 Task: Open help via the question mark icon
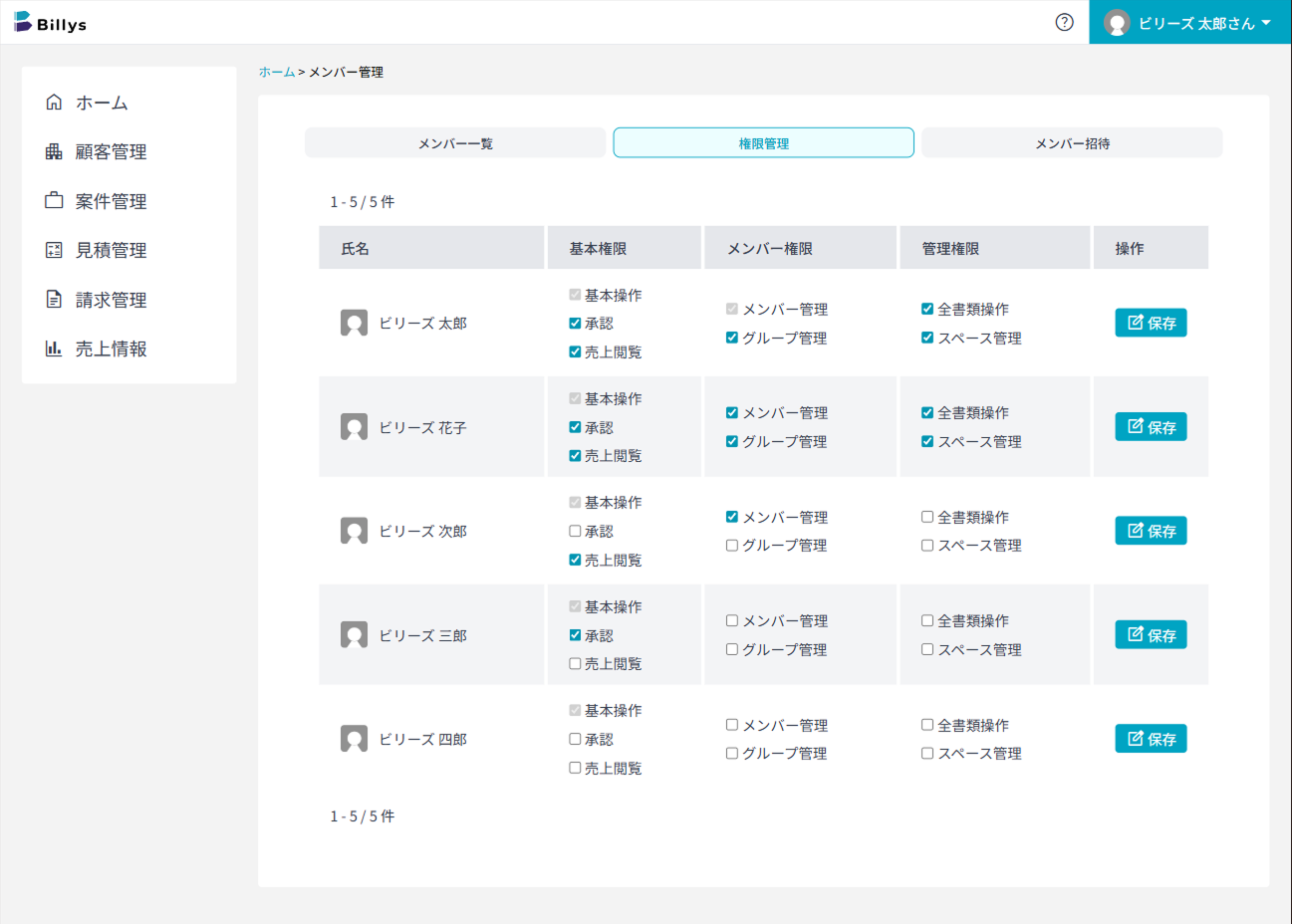[x=1064, y=22]
